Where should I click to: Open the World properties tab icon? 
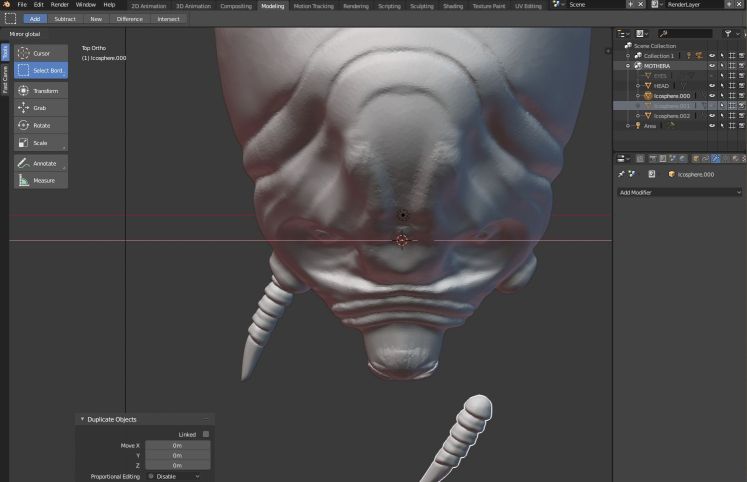(683, 159)
